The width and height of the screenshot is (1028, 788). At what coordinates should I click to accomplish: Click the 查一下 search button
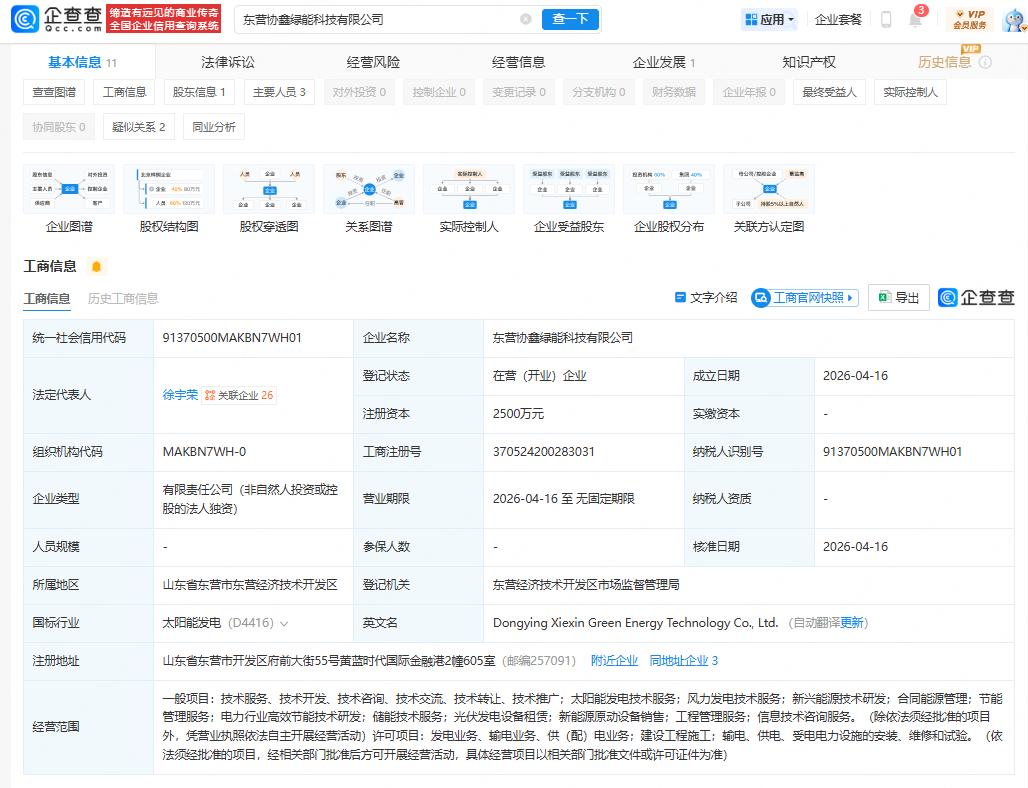[x=570, y=19]
